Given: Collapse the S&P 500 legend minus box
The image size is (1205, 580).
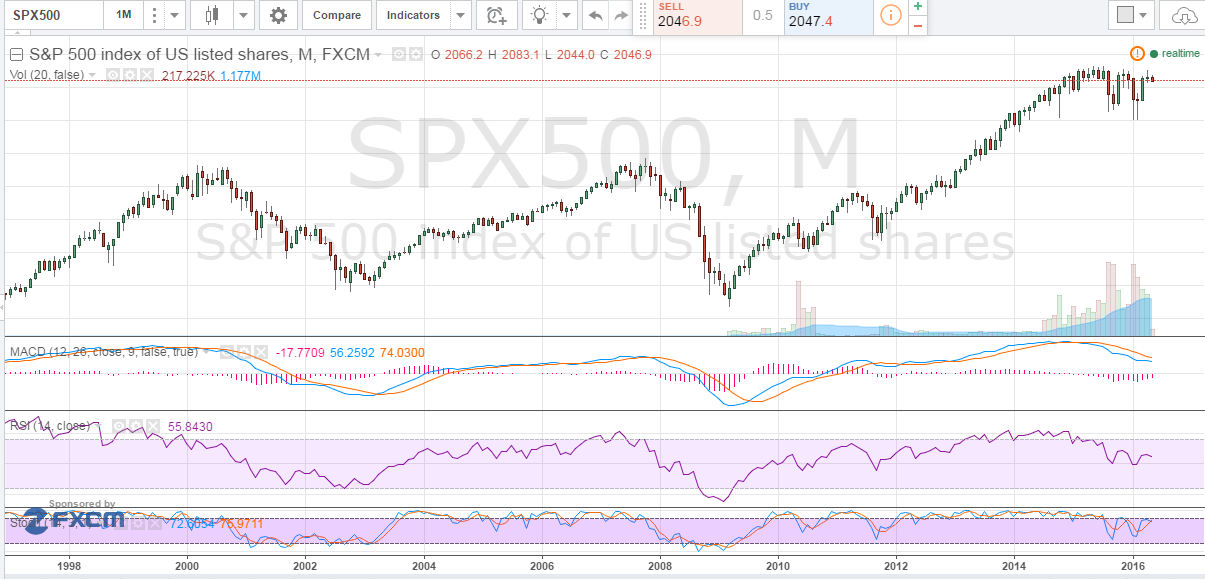Looking at the screenshot, I should [x=16, y=55].
